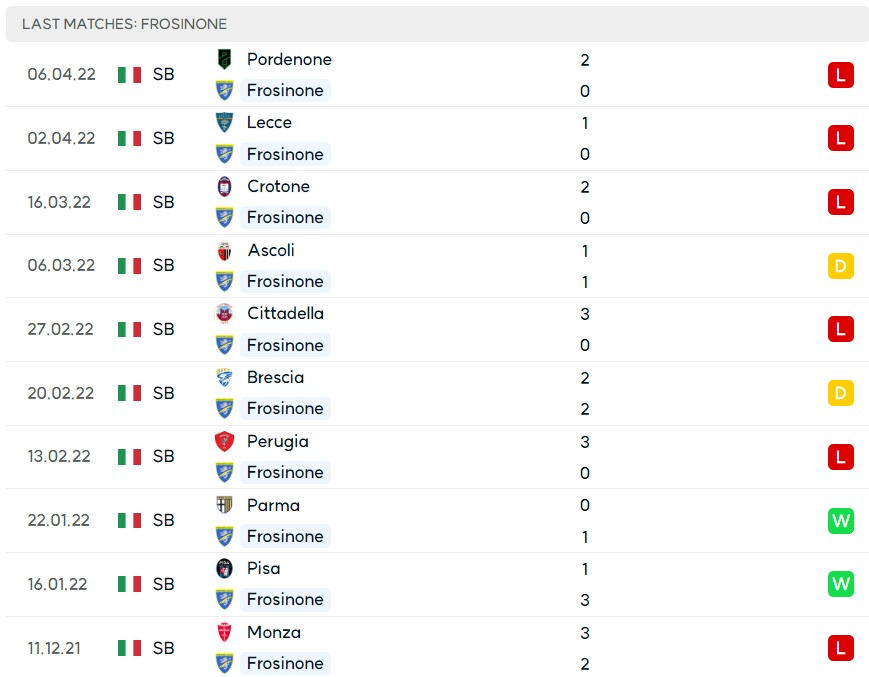This screenshot has height=677, width=869.
Task: Click the SB league label on 16.01.22 row
Action: coord(163,584)
